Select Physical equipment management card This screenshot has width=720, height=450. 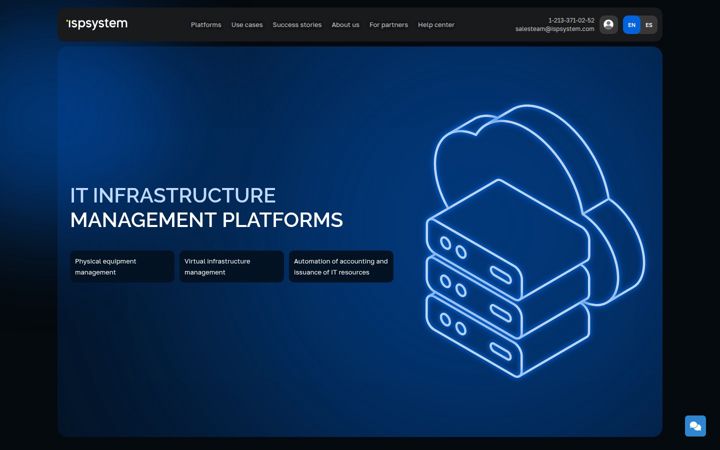[122, 266]
